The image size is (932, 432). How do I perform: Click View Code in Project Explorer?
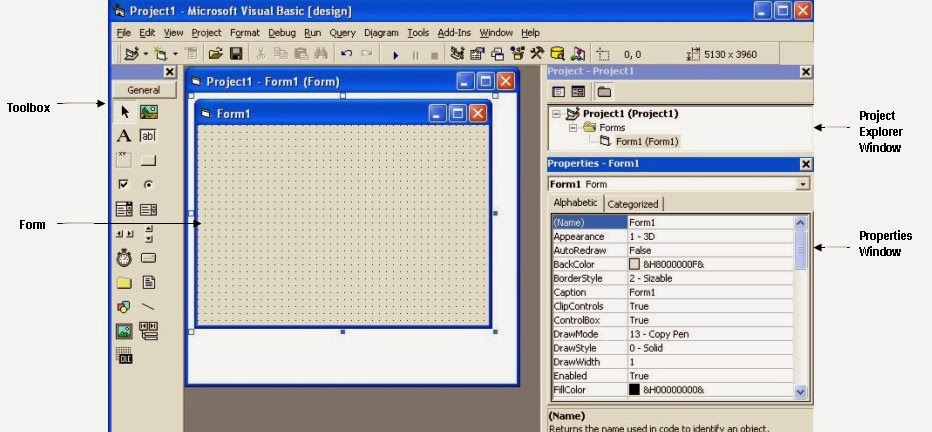pyautogui.click(x=558, y=92)
